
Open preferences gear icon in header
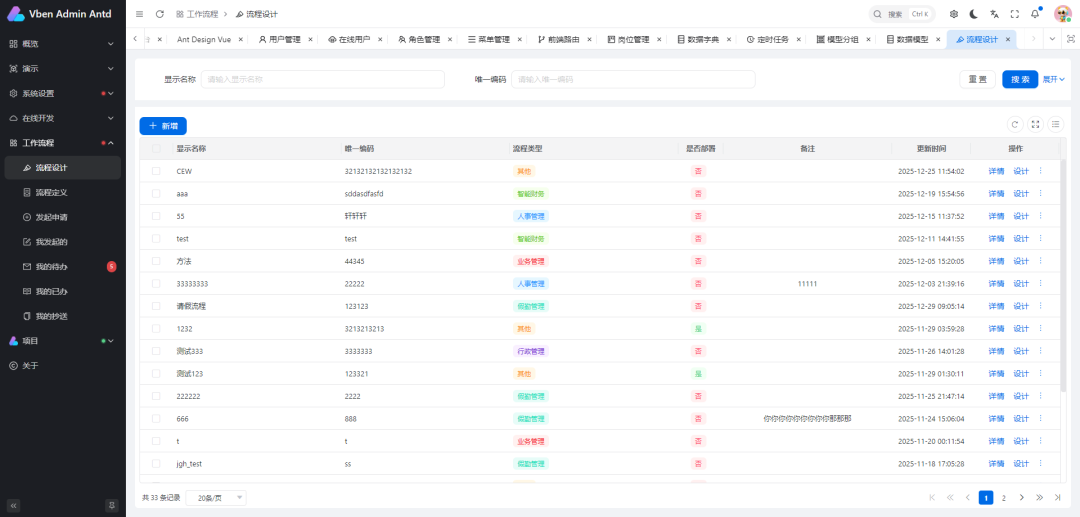[953, 14]
